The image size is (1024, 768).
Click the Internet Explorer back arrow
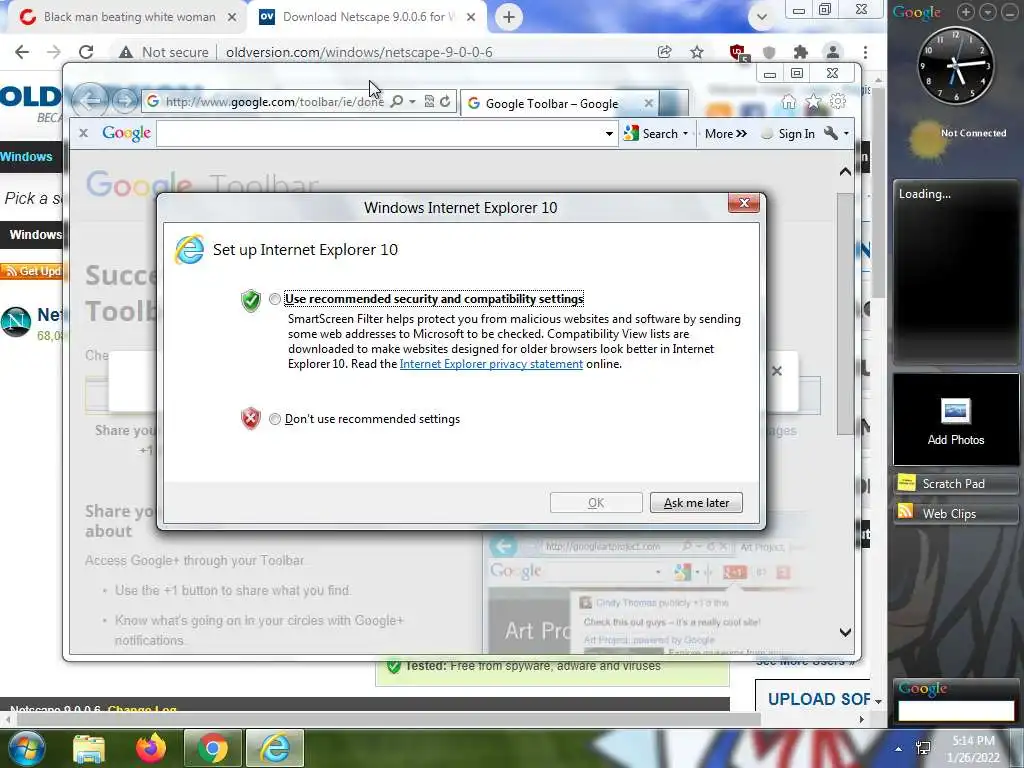tap(90, 101)
